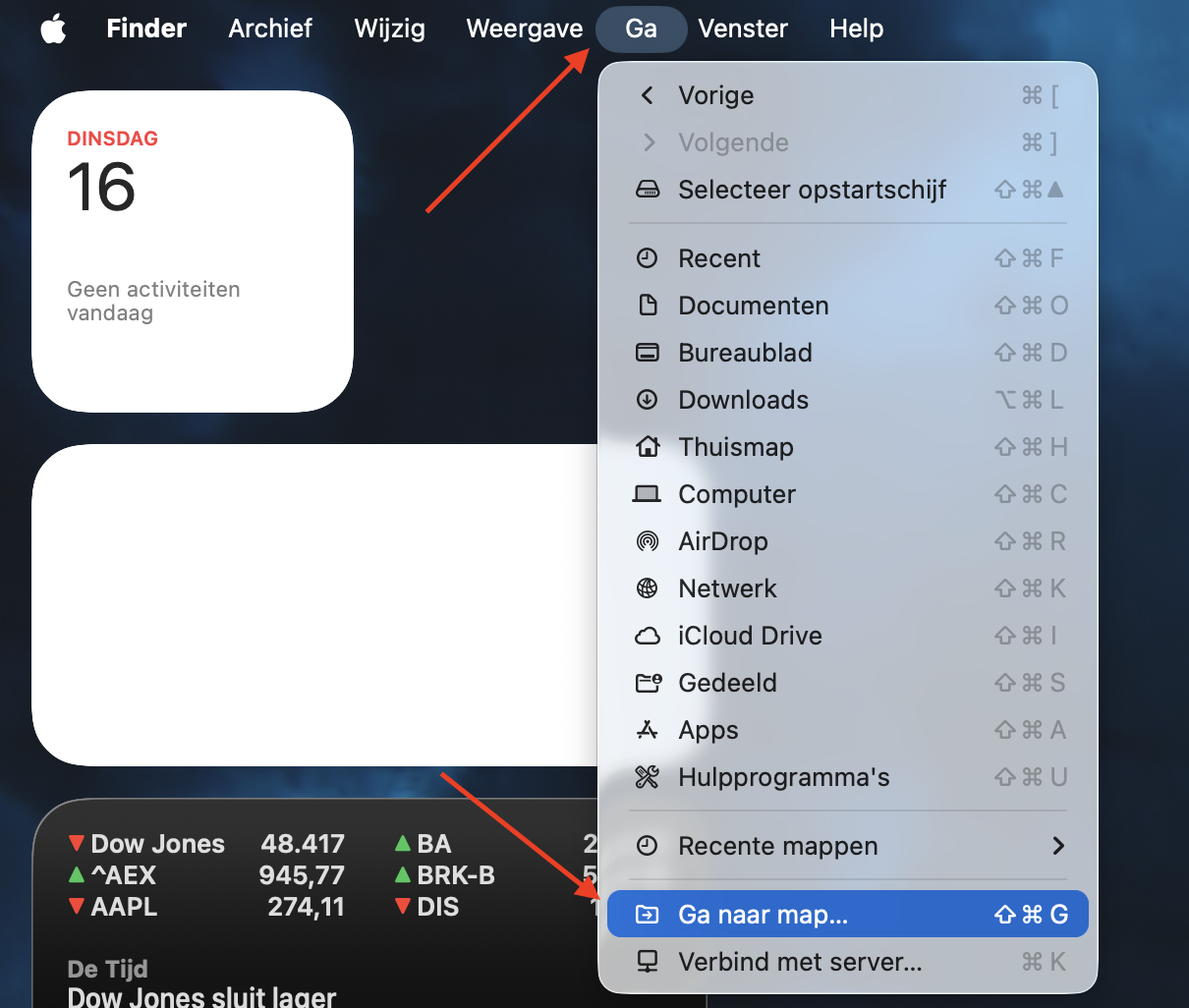Click the AirDrop icon in the menu
The width and height of the screenshot is (1189, 1008).
(x=648, y=541)
